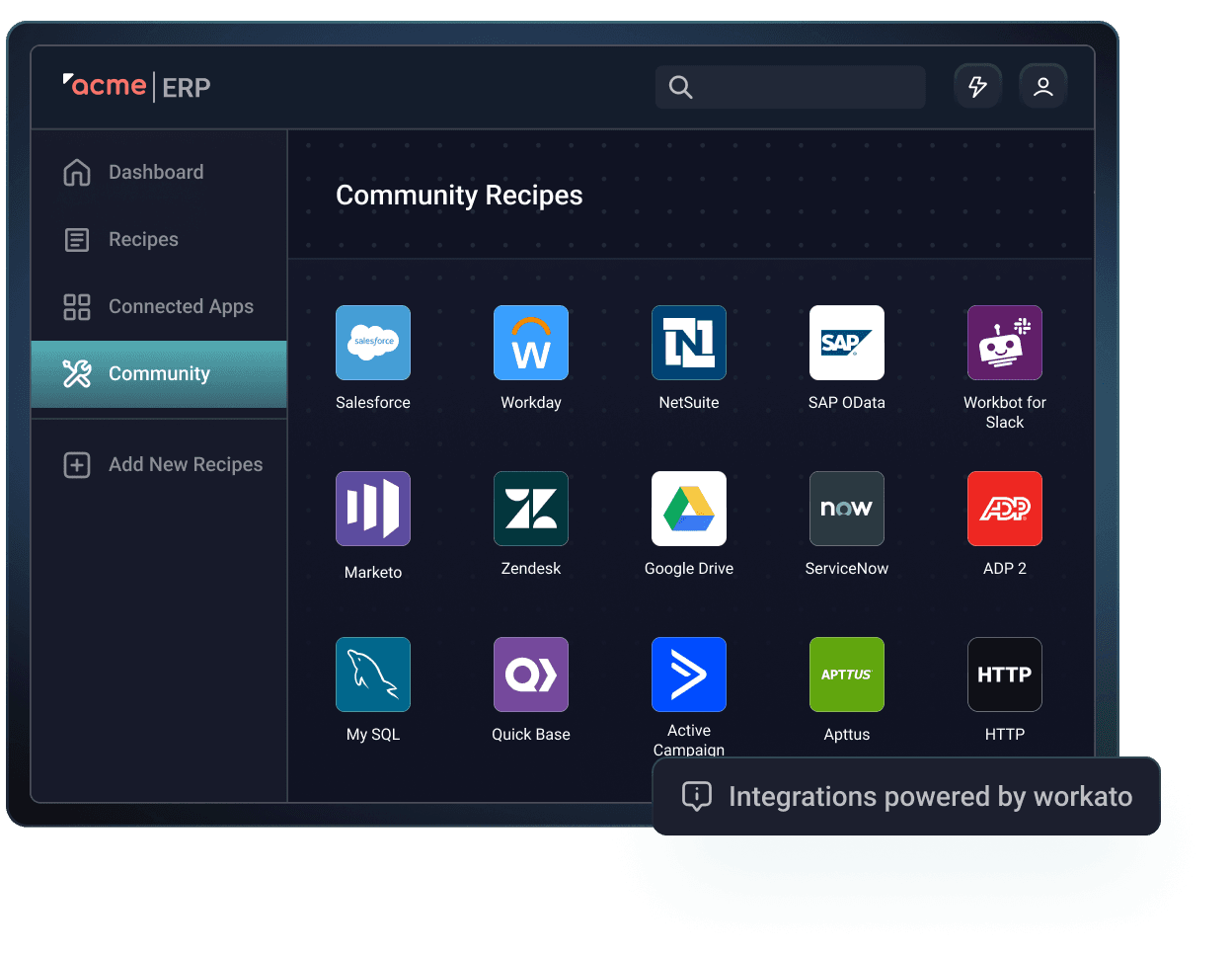
Task: Click the Apttus label text
Action: [847, 734]
